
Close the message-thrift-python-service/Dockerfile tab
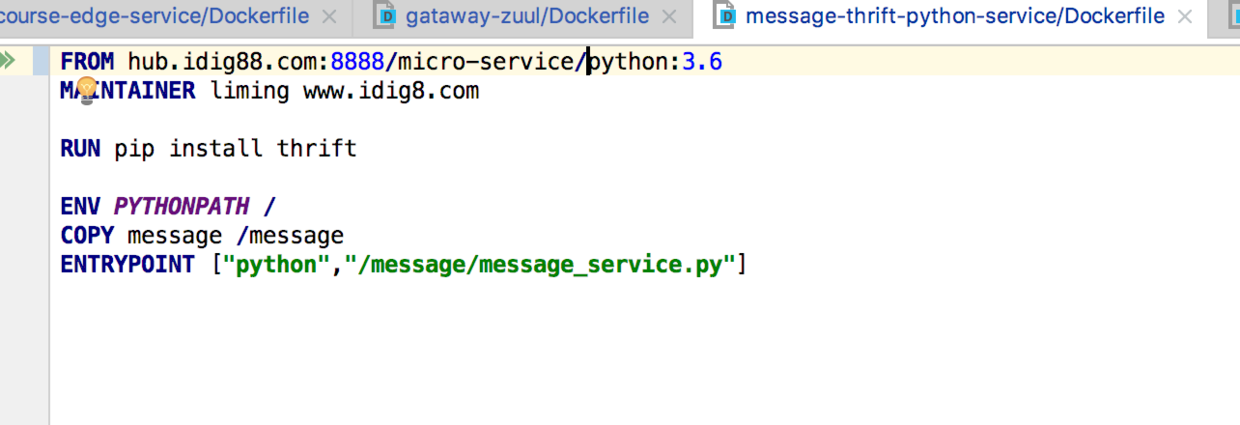[1185, 17]
